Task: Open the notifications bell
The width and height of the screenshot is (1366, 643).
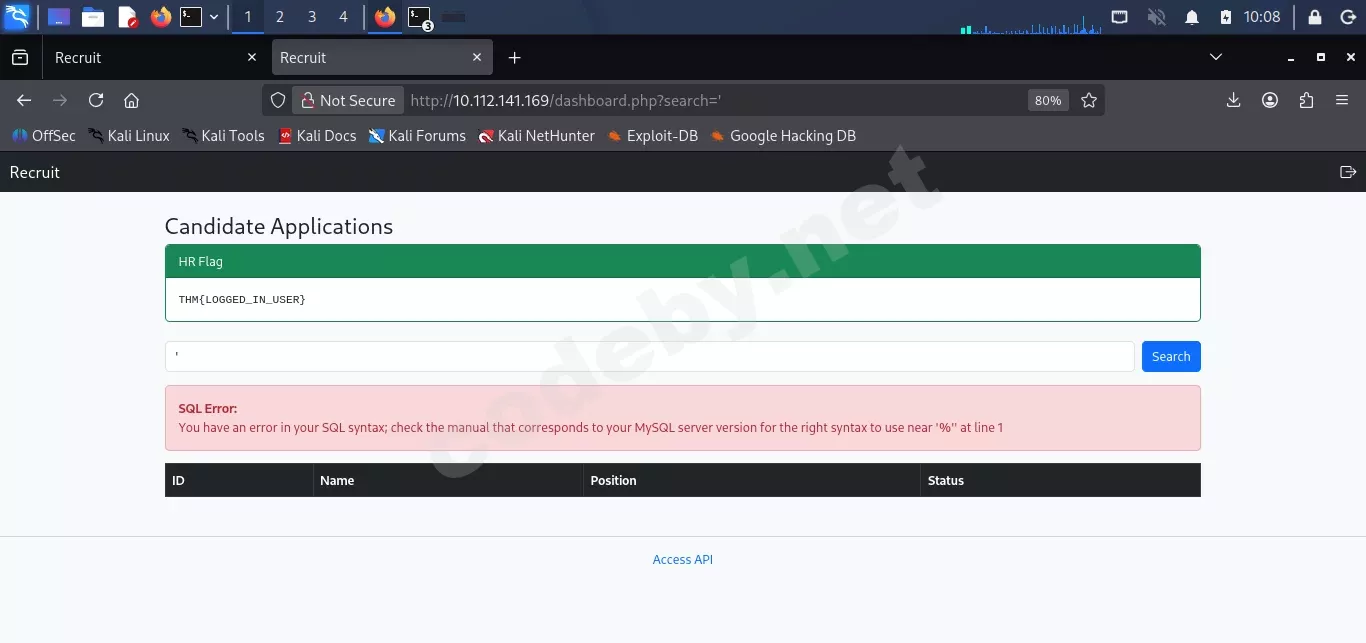Action: [x=1192, y=17]
